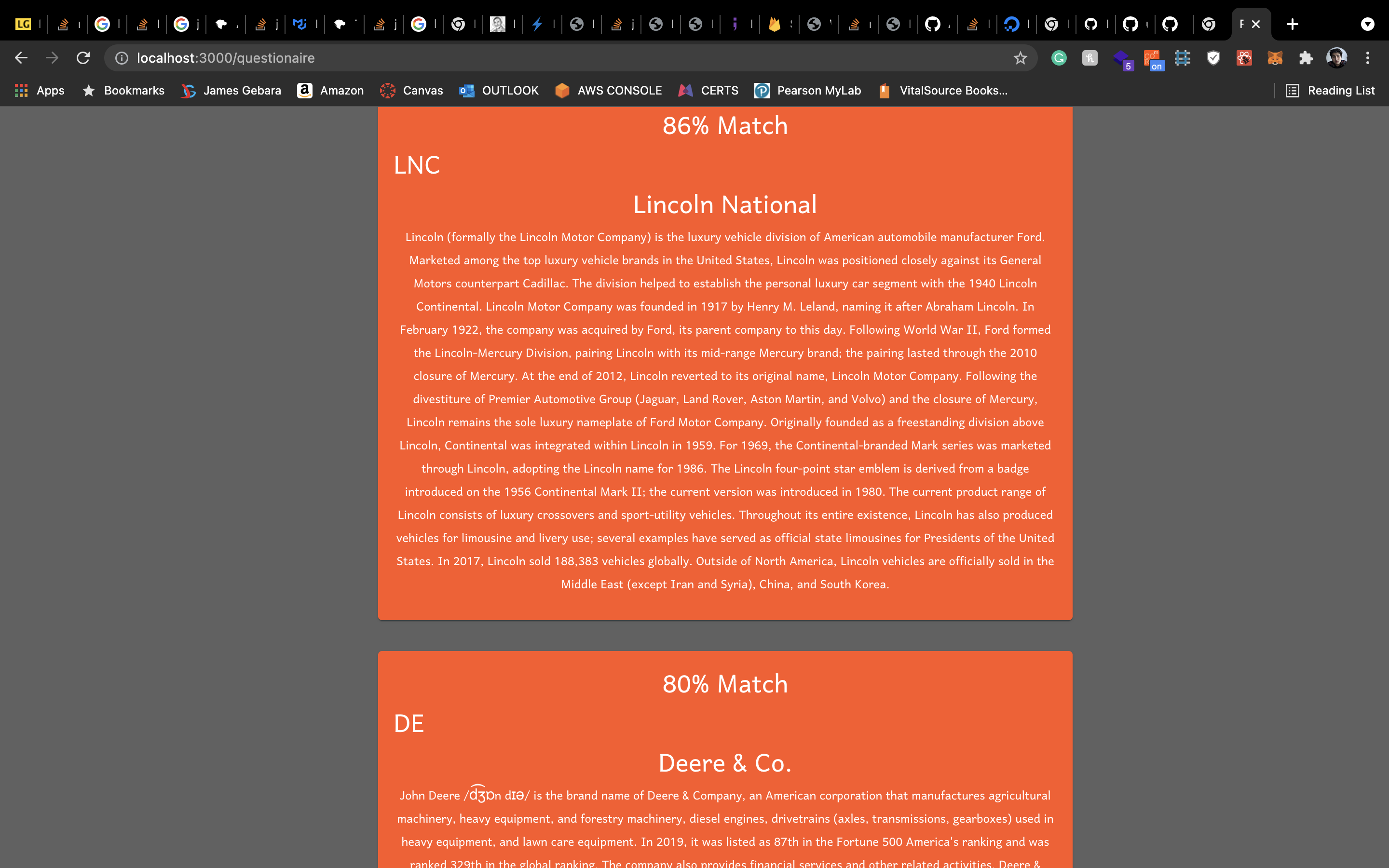Open the shield extension icon
The image size is (1389, 868).
click(x=1213, y=58)
